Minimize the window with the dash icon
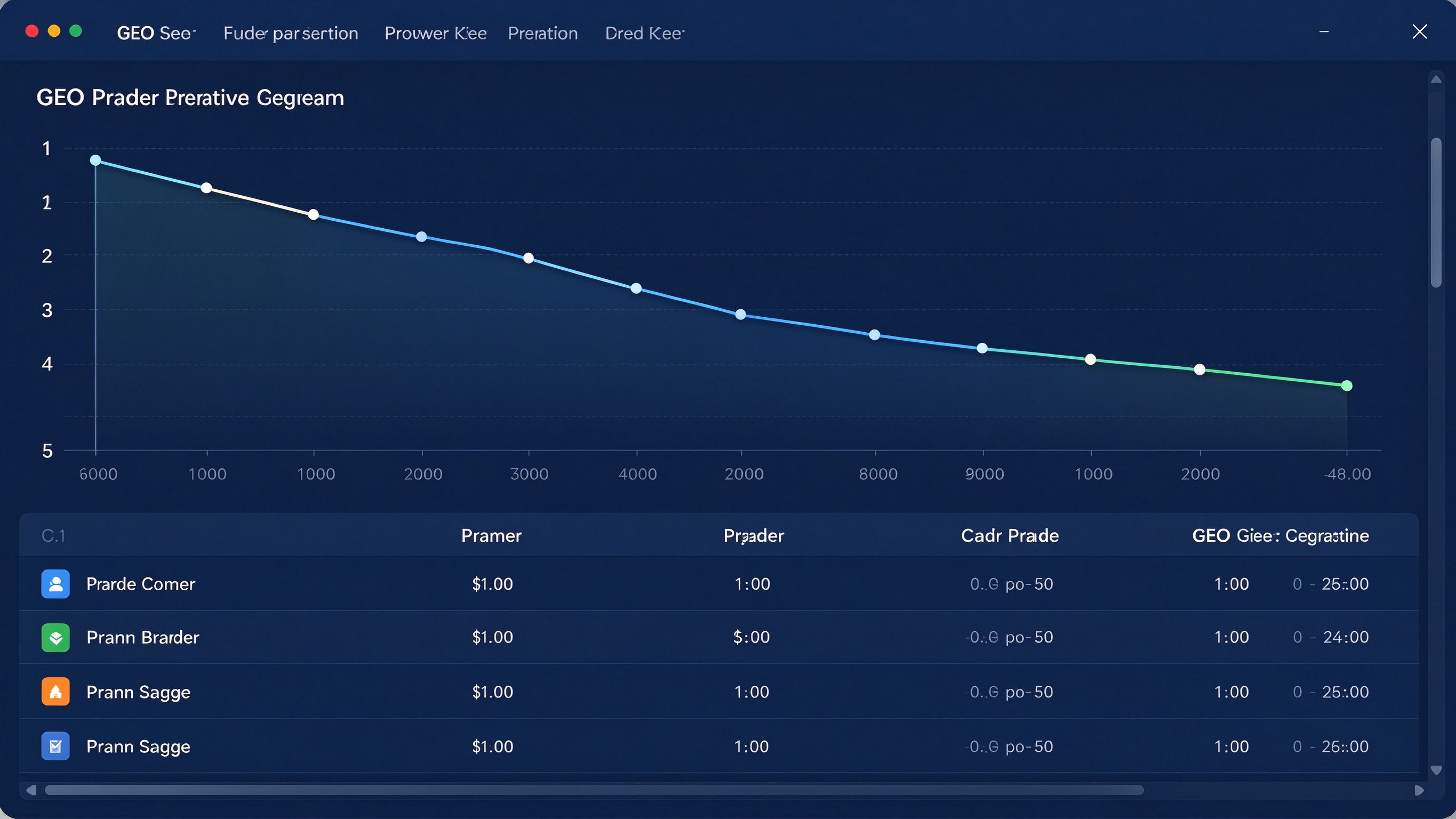Viewport: 1456px width, 819px height. coord(1324,32)
